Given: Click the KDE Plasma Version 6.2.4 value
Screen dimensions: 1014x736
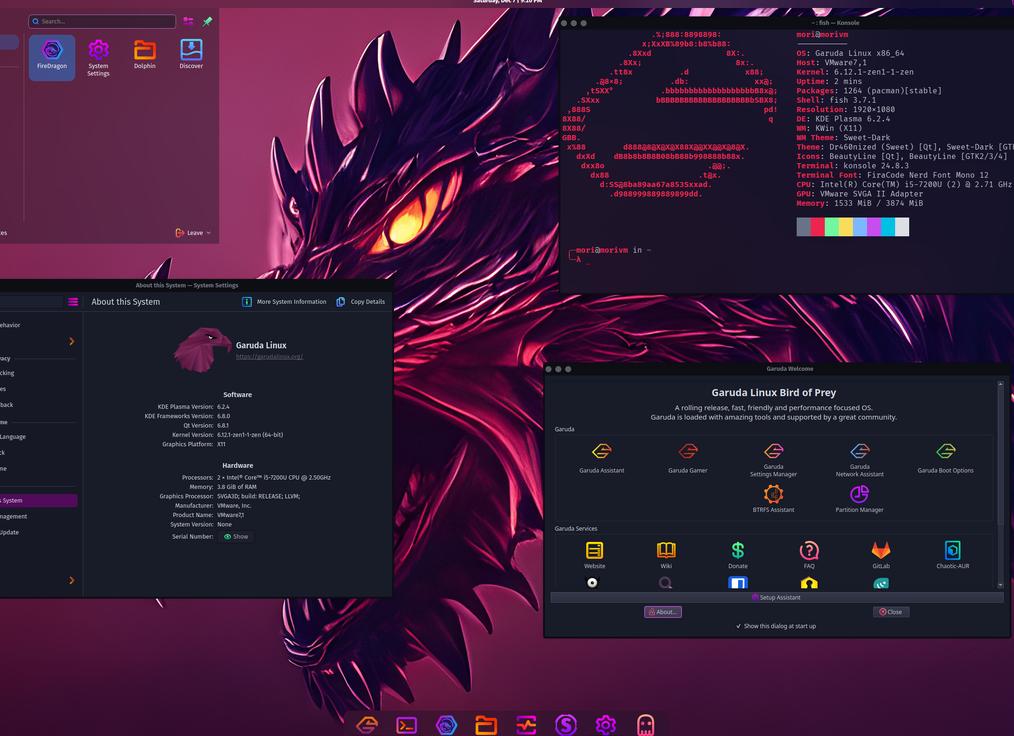Looking at the screenshot, I should [223, 407].
